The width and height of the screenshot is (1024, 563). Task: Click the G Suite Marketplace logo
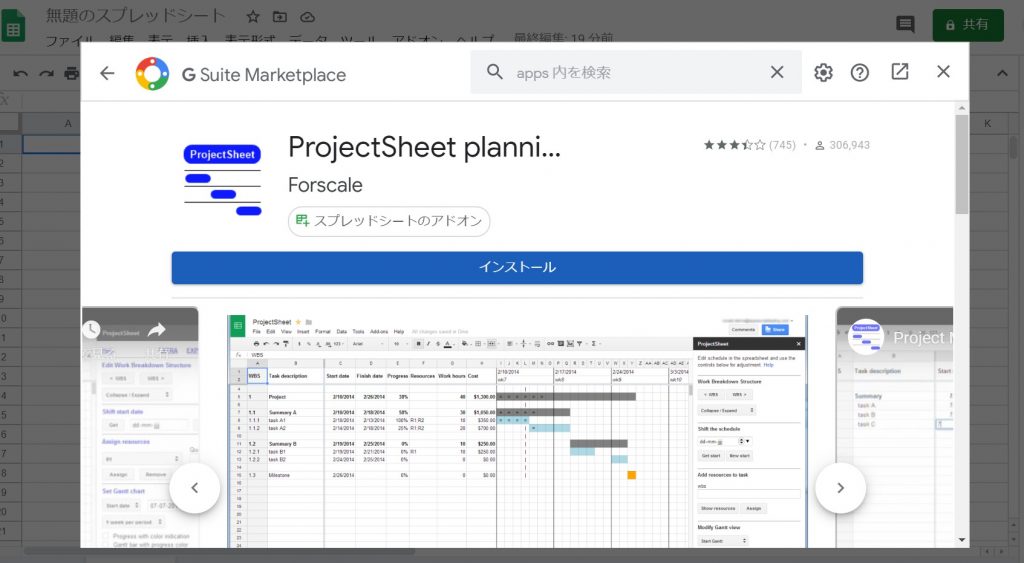(x=152, y=74)
